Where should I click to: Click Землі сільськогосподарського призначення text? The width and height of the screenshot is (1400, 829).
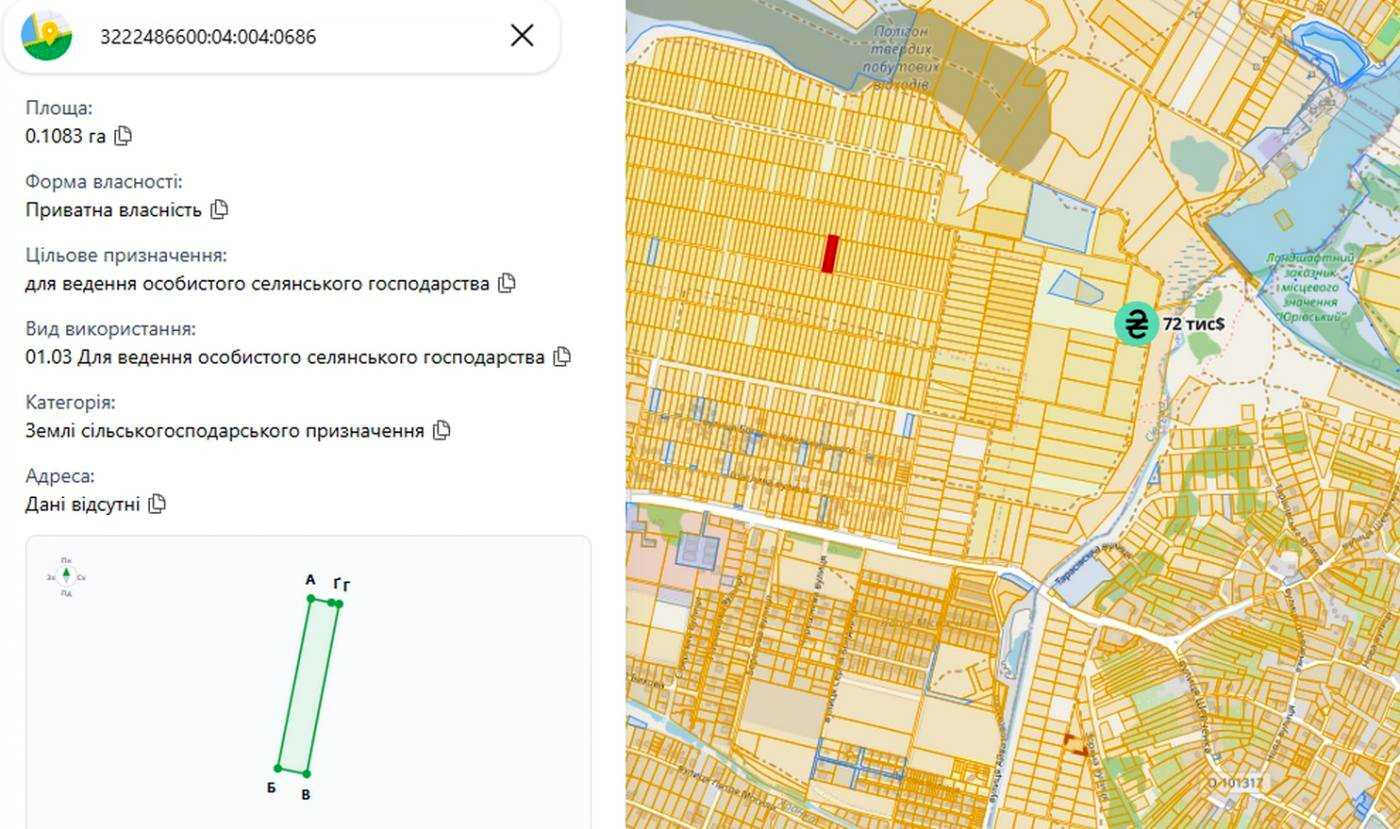[x=224, y=431]
